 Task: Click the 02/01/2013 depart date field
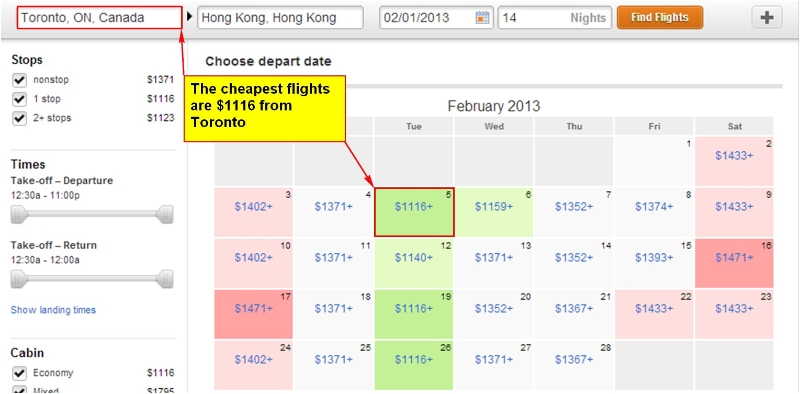tap(436, 18)
